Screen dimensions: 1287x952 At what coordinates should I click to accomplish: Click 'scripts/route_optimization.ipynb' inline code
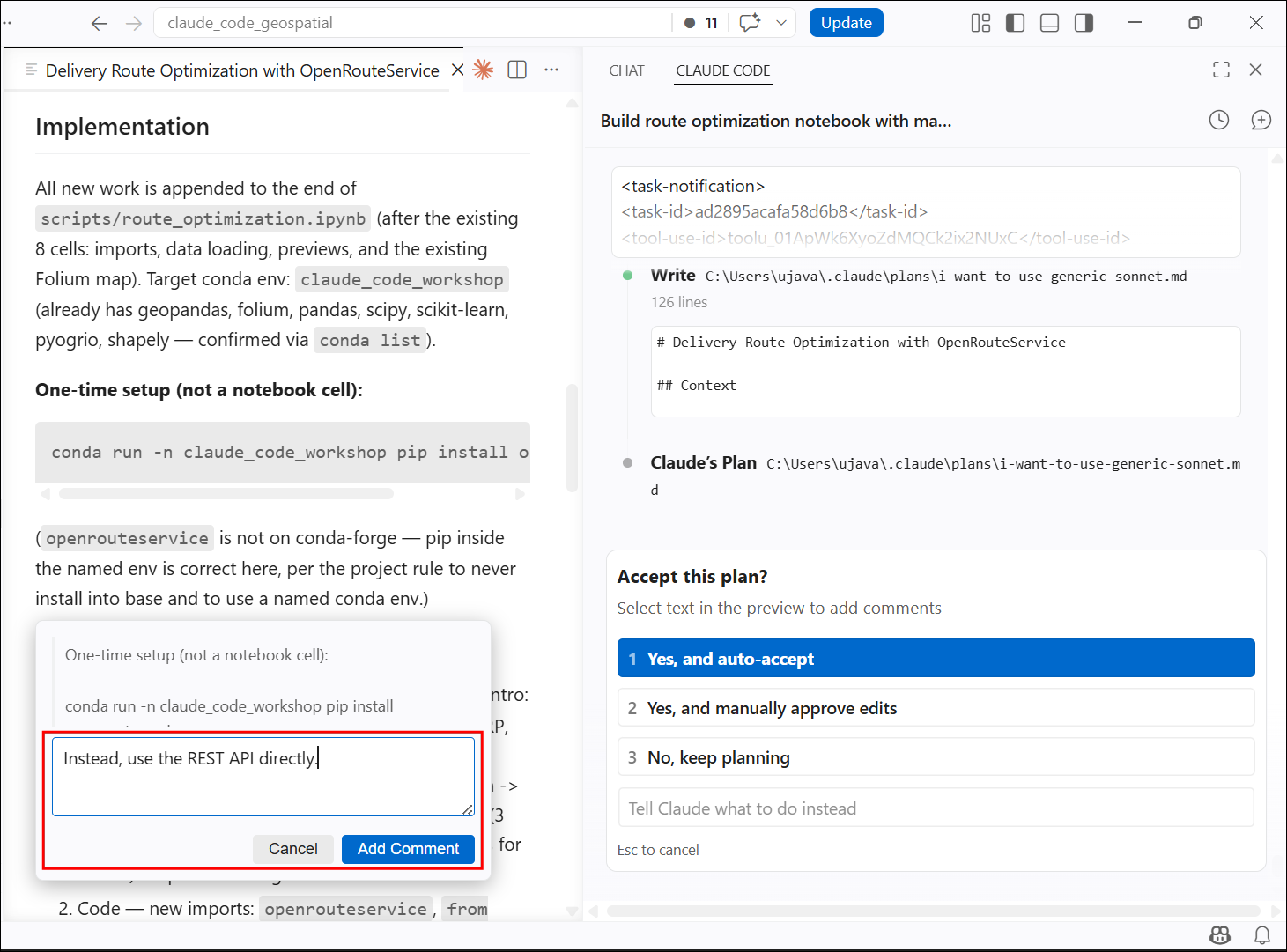point(203,218)
